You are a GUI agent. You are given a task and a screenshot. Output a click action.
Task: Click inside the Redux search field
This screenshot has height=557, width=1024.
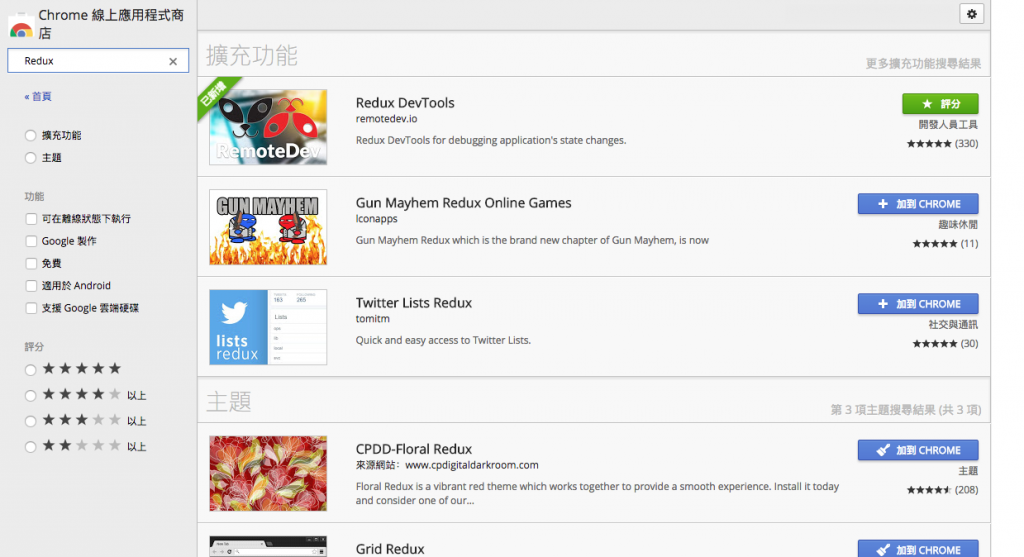98,61
